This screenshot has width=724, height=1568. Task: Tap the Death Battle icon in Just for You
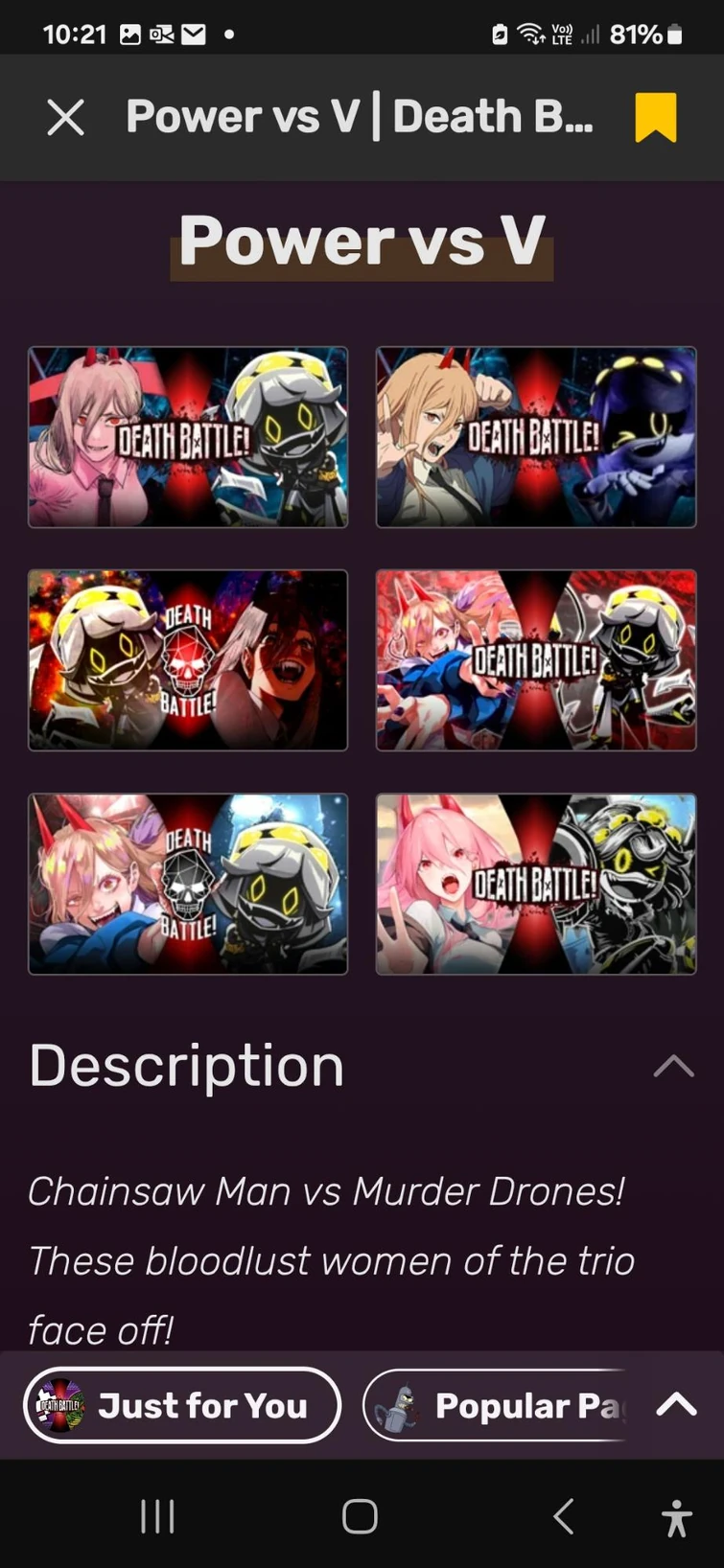pyautogui.click(x=59, y=1405)
